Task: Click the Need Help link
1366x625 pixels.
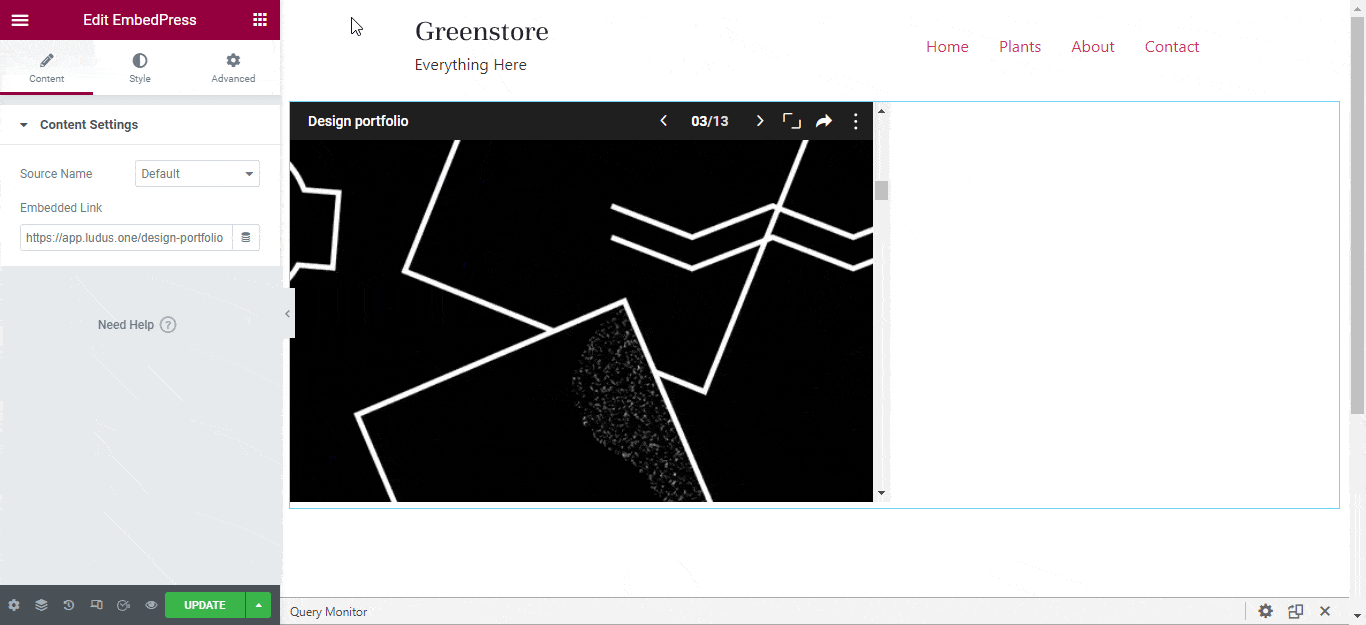Action: coord(137,325)
